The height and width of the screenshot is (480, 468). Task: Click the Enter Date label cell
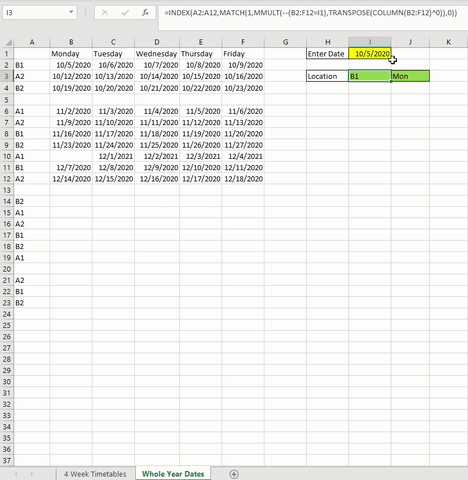point(328,54)
